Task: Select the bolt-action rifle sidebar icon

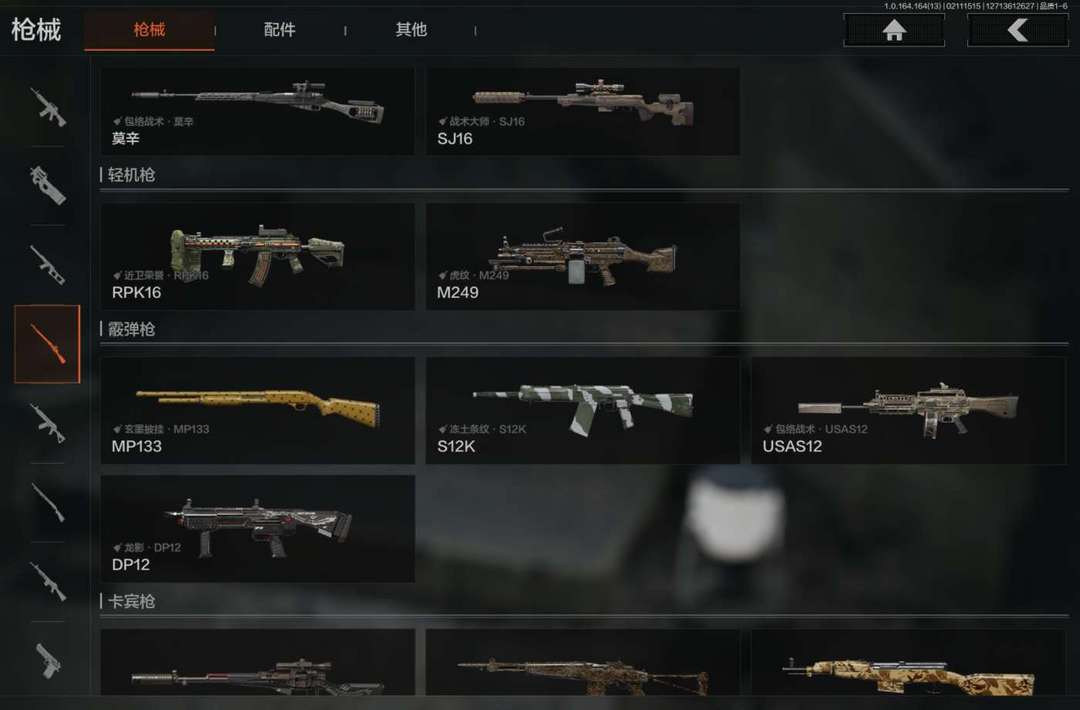Action: [x=48, y=503]
